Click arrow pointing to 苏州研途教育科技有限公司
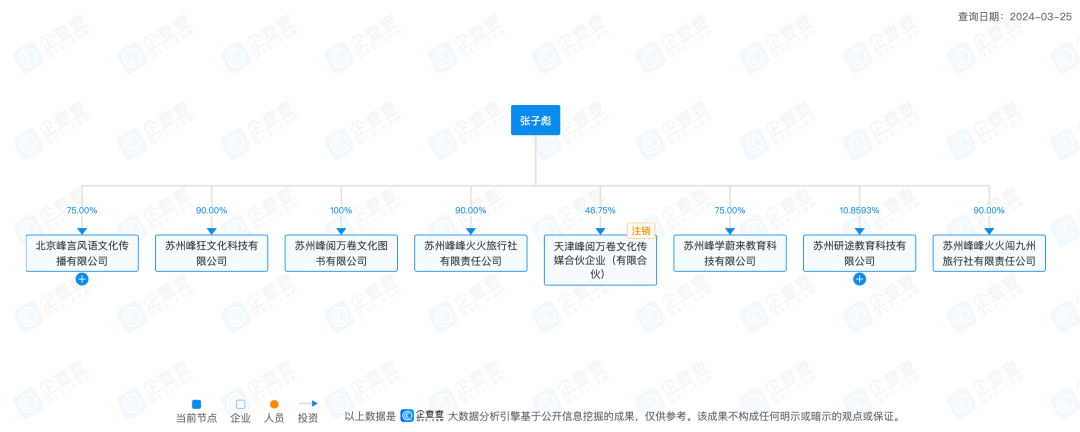Screen dimensions: 1080x432 point(859,231)
